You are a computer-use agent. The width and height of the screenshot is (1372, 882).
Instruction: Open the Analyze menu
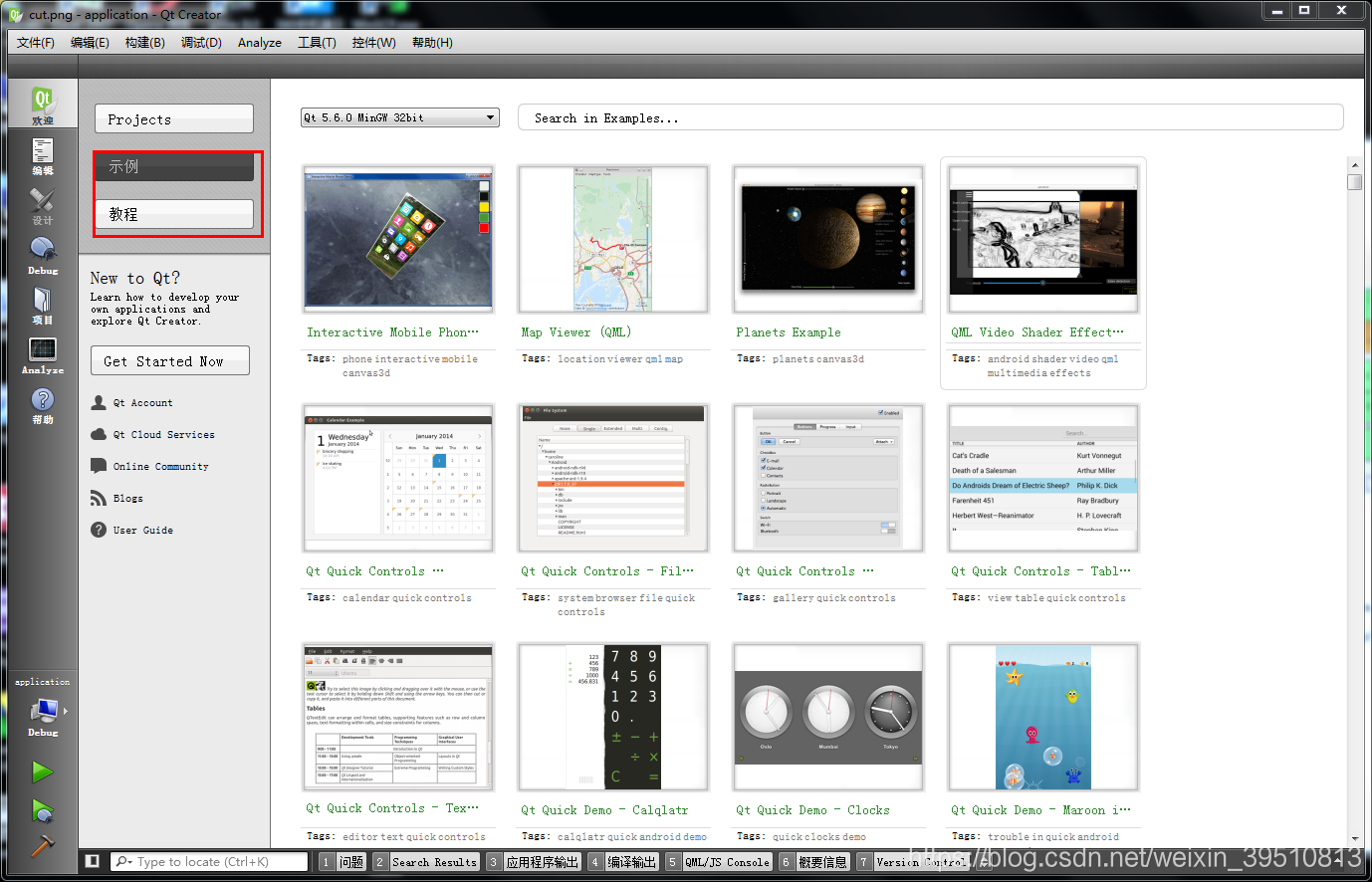pos(260,42)
